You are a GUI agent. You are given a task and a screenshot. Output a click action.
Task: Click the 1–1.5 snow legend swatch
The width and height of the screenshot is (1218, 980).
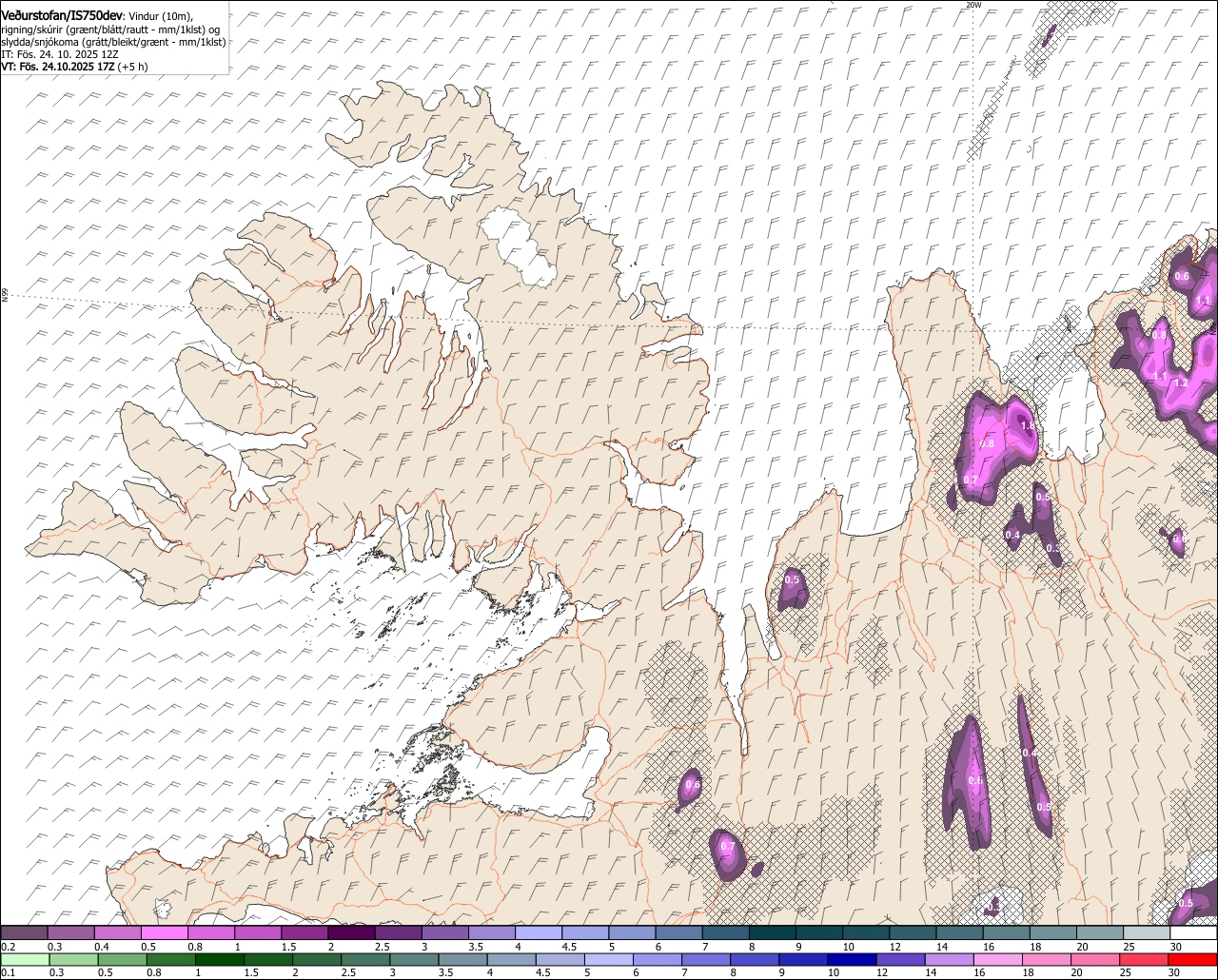pos(258,932)
